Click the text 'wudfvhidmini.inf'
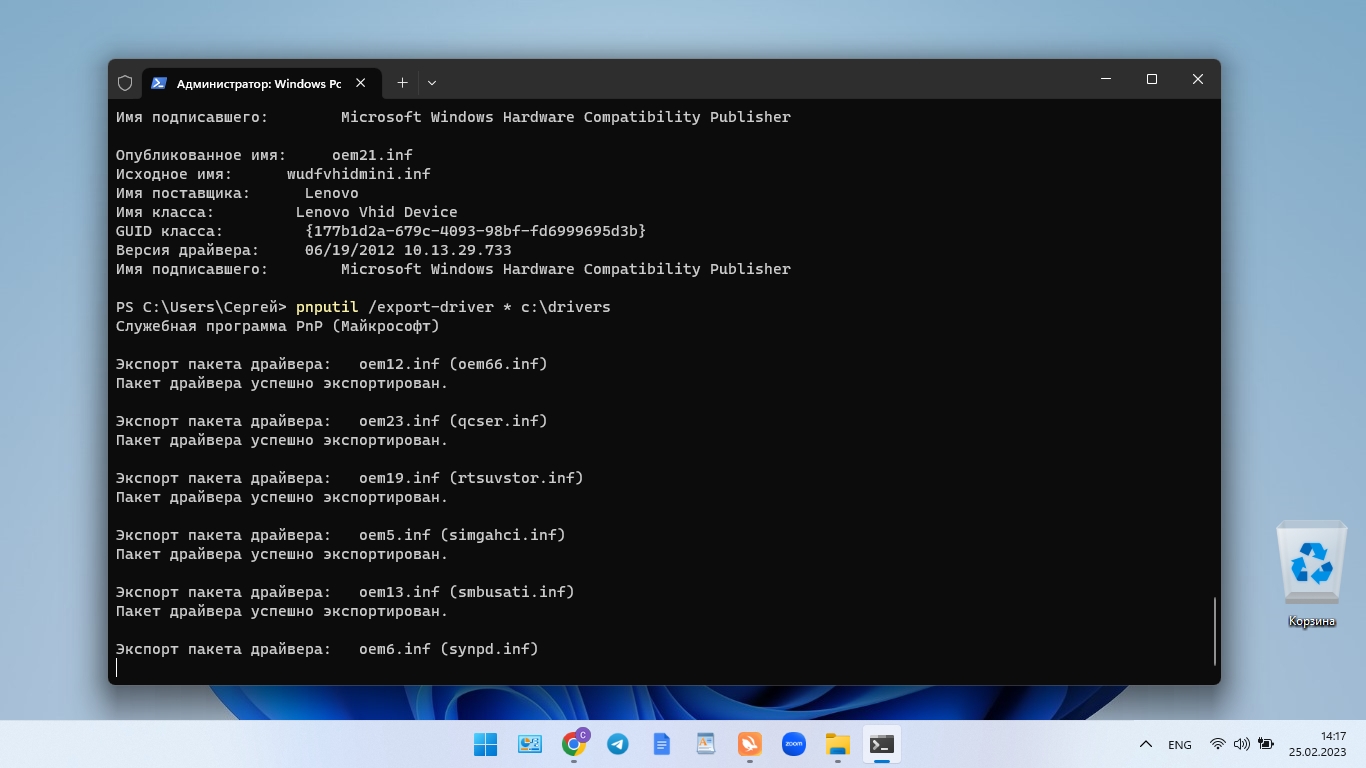The width and height of the screenshot is (1366, 768). tap(359, 174)
